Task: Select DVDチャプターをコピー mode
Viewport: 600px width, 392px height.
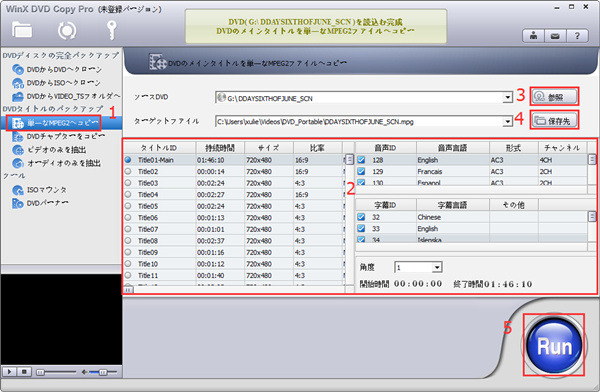Action: (x=58, y=136)
